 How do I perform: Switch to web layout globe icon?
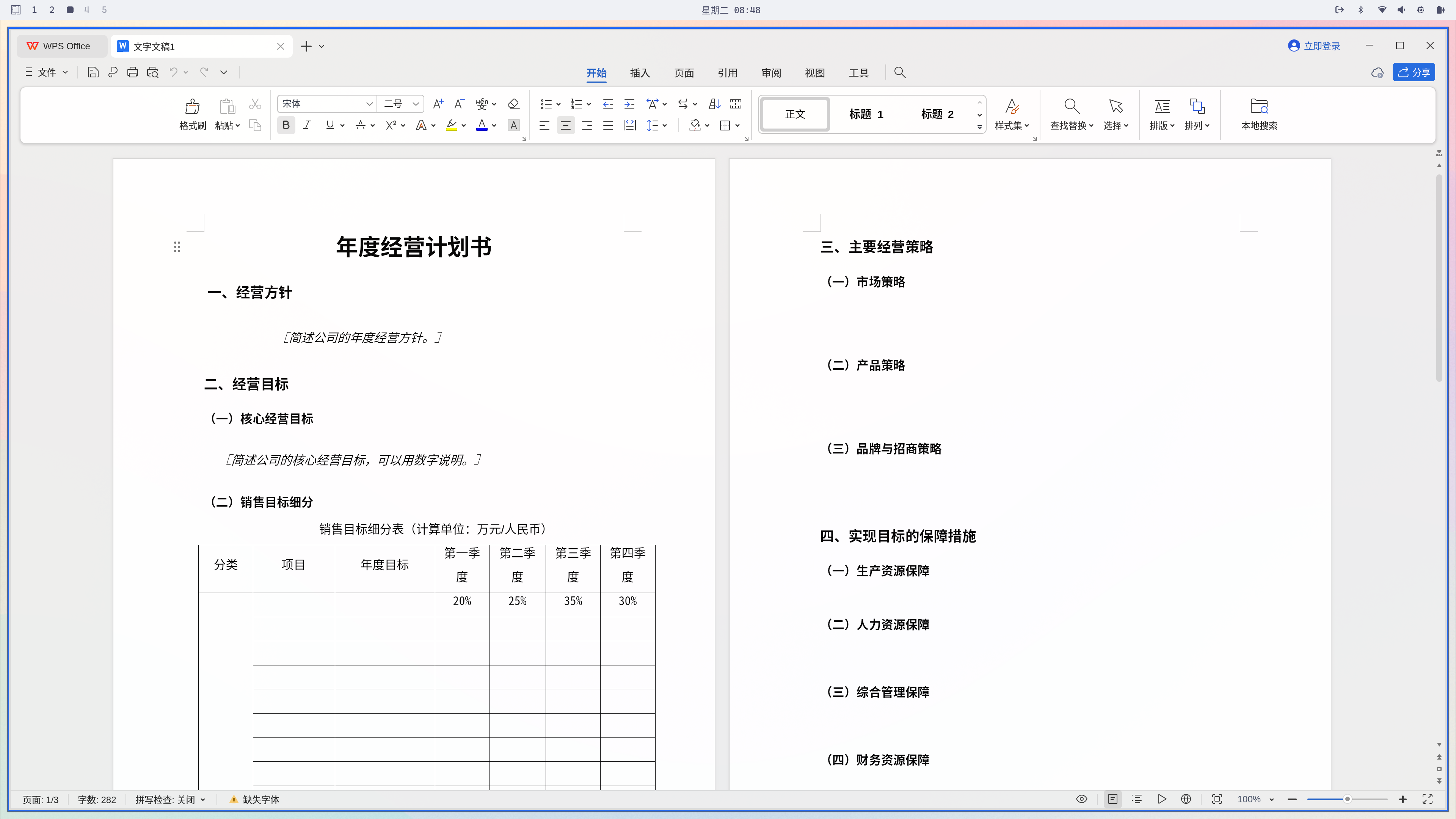coord(1186,799)
